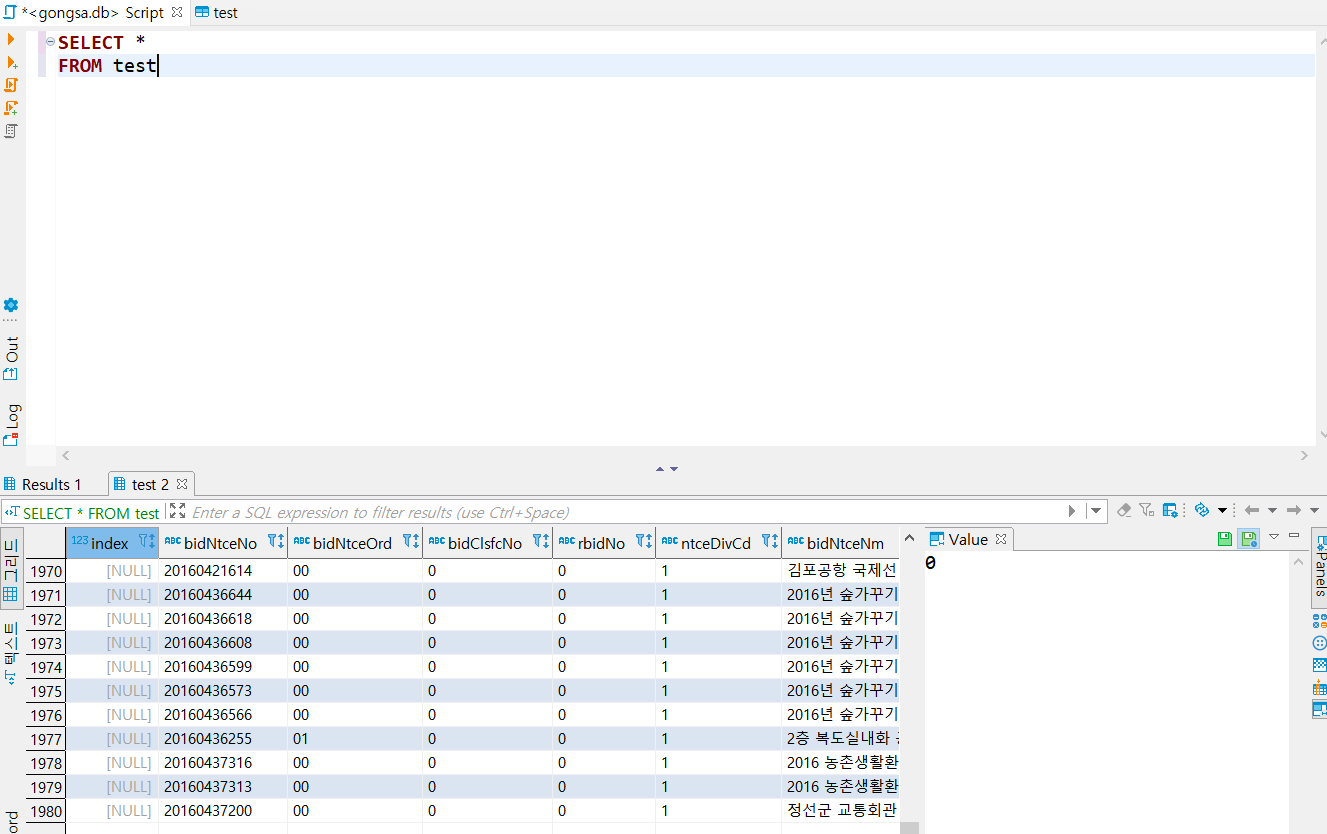Open forward history dropdown
The height and width of the screenshot is (834, 1327).
(x=1314, y=511)
